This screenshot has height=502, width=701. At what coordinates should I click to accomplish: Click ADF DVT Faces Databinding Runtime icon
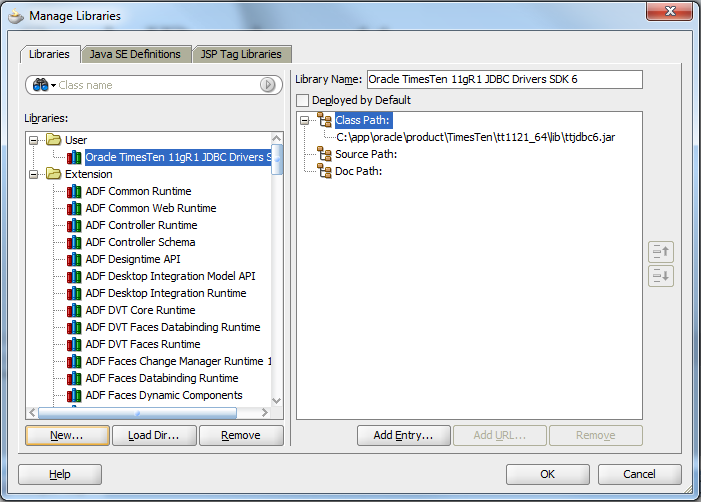tap(74, 327)
